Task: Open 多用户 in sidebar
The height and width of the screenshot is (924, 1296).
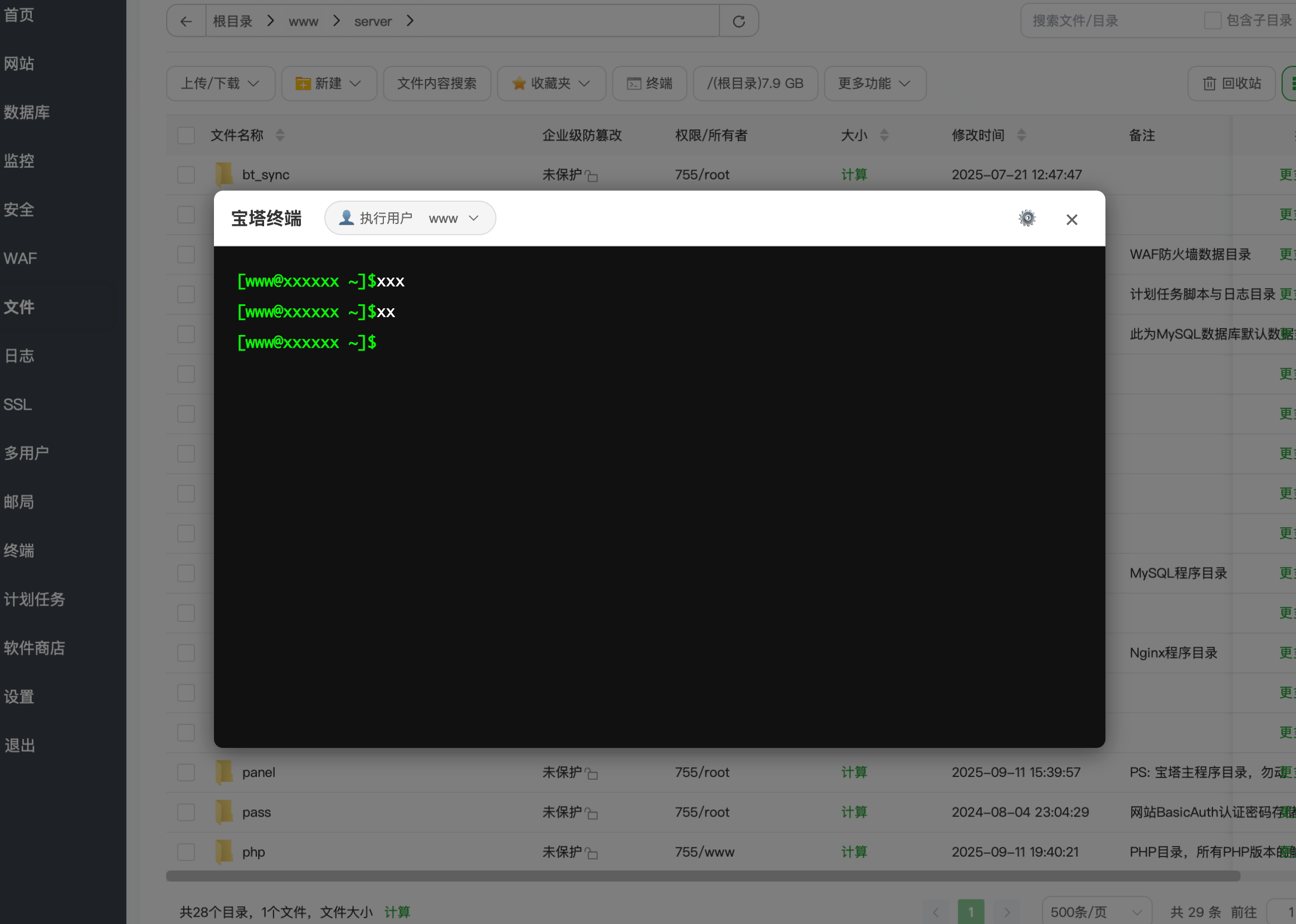Action: pyautogui.click(x=27, y=453)
